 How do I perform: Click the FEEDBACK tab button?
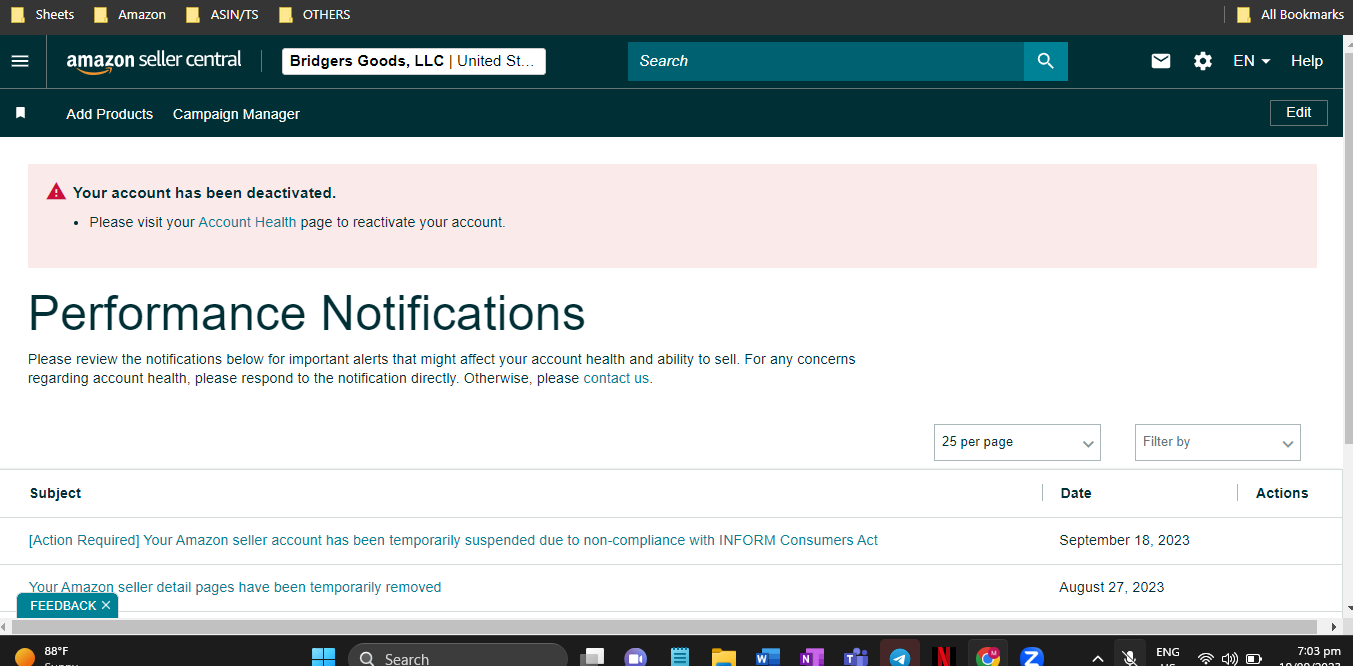click(x=62, y=606)
